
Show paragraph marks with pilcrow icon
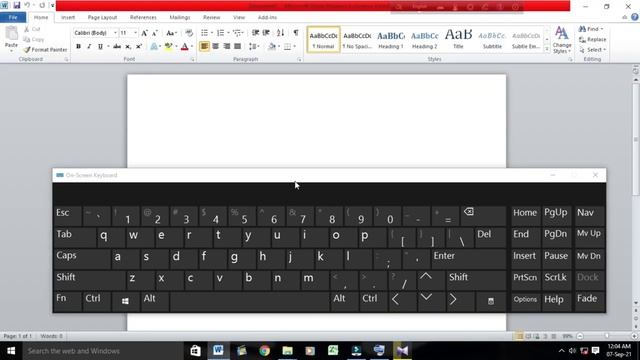click(296, 33)
